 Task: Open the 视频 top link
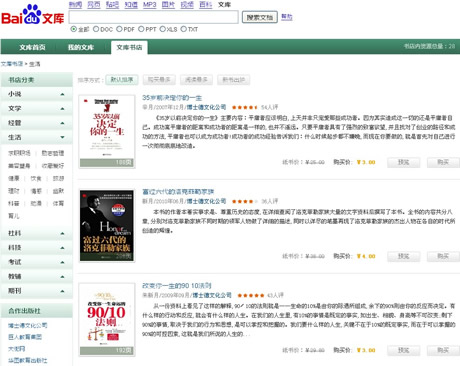click(187, 5)
